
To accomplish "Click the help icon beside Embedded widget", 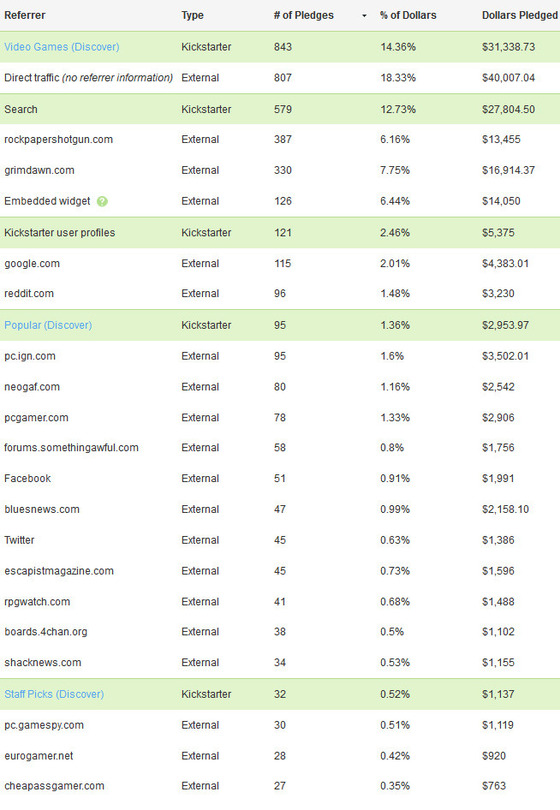I will (x=102, y=201).
